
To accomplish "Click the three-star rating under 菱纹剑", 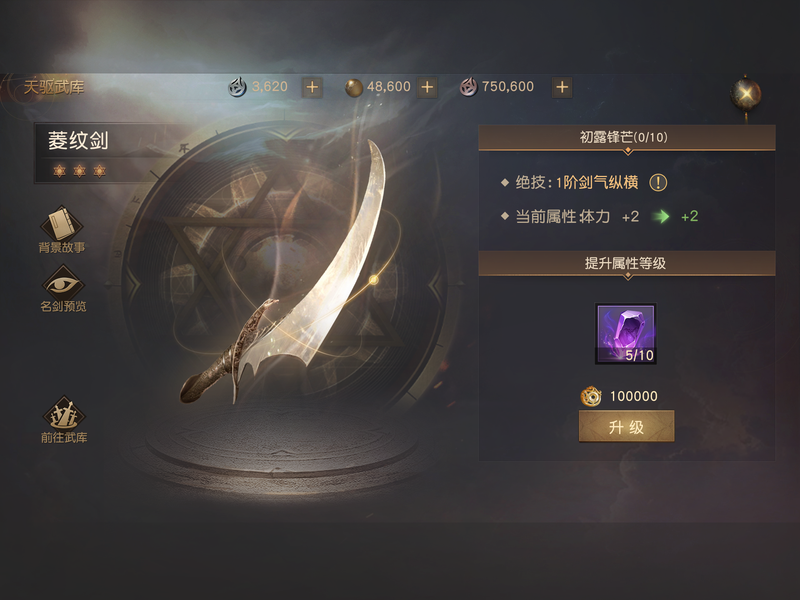I will (x=79, y=171).
